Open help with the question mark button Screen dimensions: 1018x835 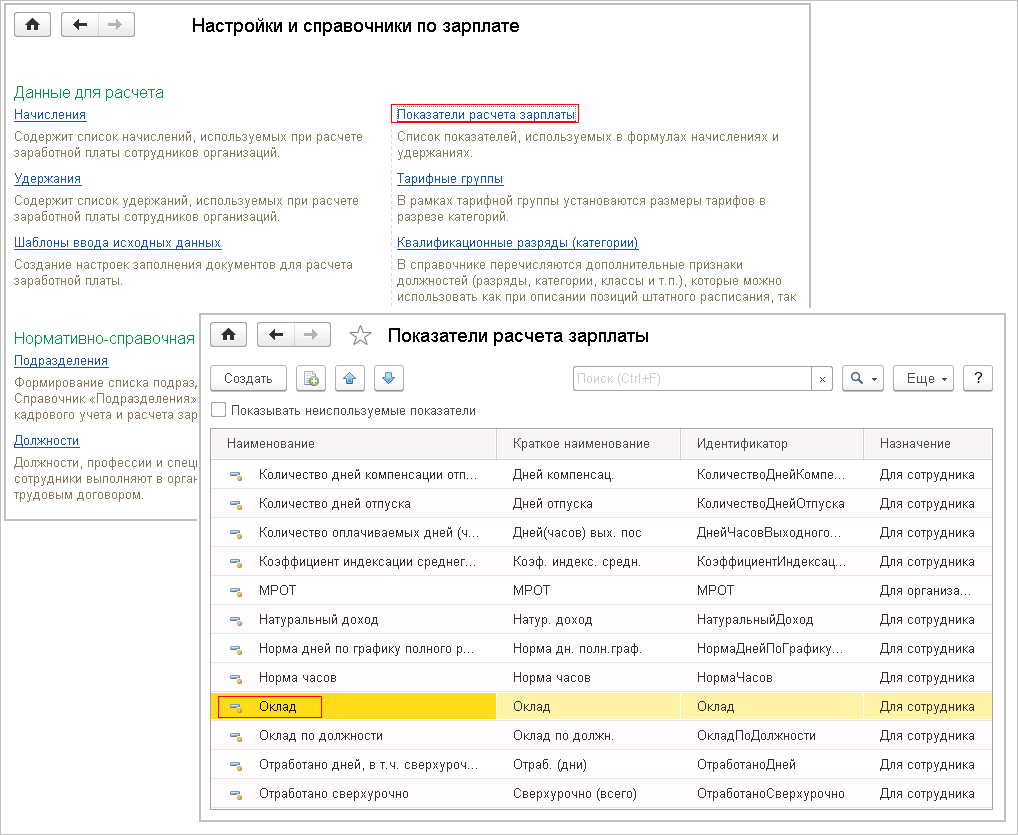[x=978, y=379]
